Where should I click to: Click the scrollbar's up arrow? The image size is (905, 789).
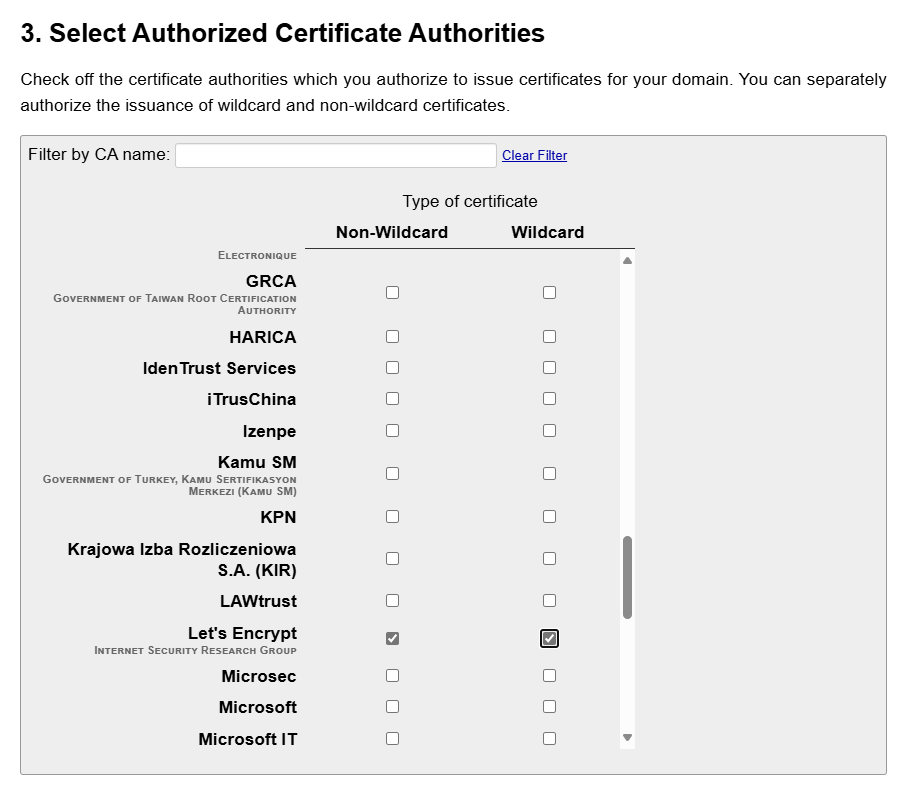click(627, 259)
